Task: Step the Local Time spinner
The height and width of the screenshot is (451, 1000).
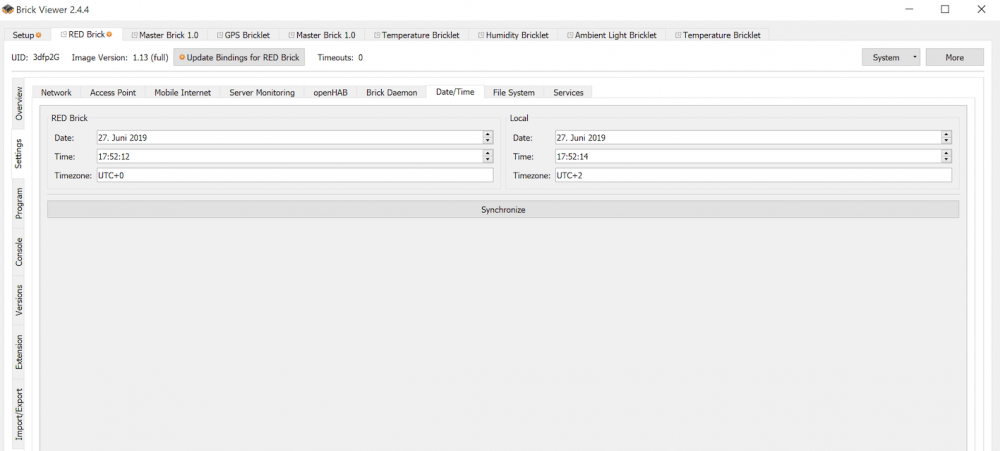Action: (946, 157)
